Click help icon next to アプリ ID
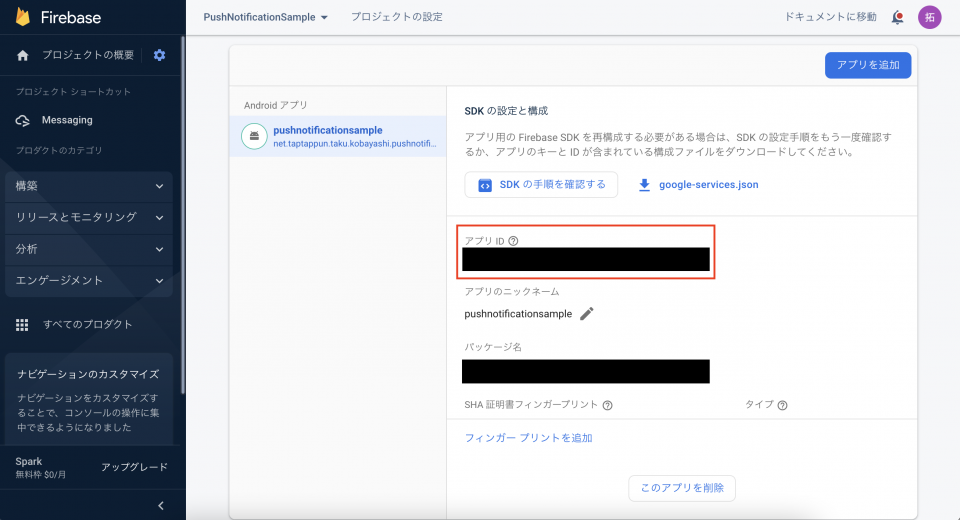960x520 pixels. [513, 241]
